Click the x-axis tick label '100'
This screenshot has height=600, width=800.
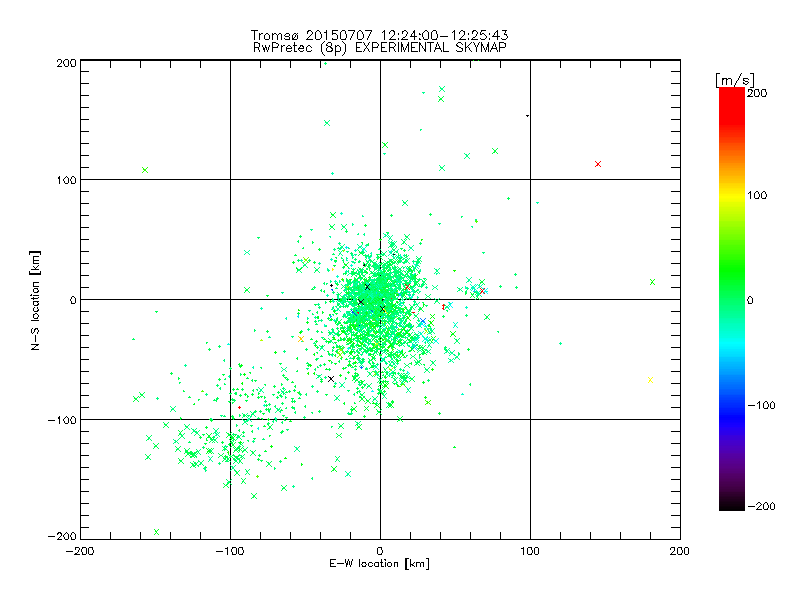pos(530,551)
